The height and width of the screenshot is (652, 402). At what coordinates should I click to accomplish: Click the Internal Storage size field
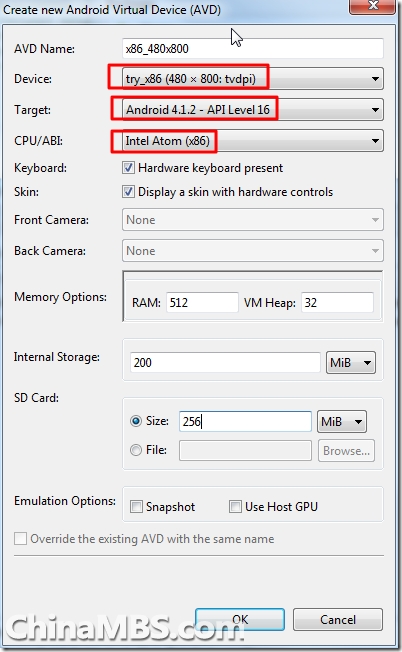click(x=225, y=363)
